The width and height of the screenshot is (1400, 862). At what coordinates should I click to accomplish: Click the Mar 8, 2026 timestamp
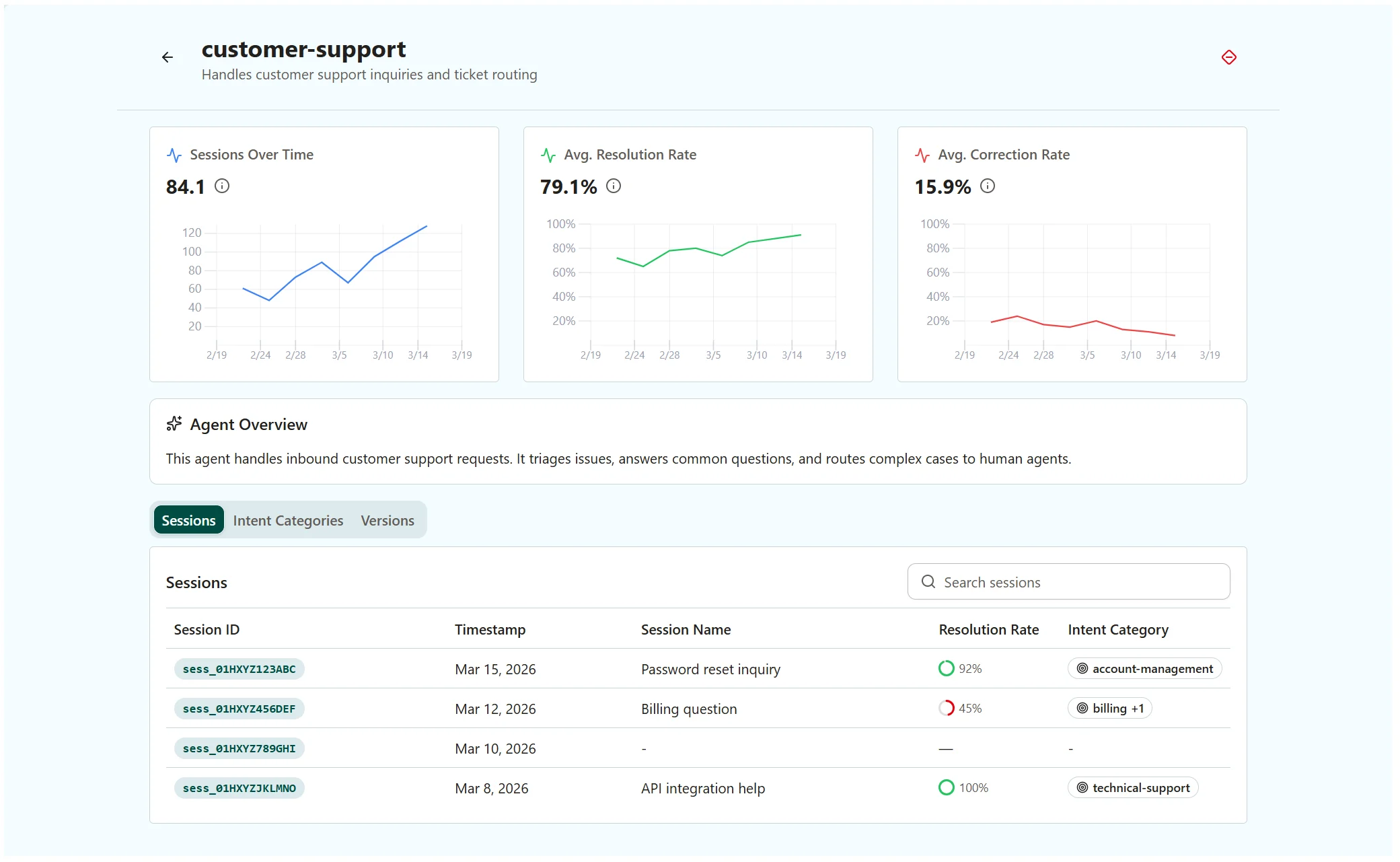click(x=492, y=788)
